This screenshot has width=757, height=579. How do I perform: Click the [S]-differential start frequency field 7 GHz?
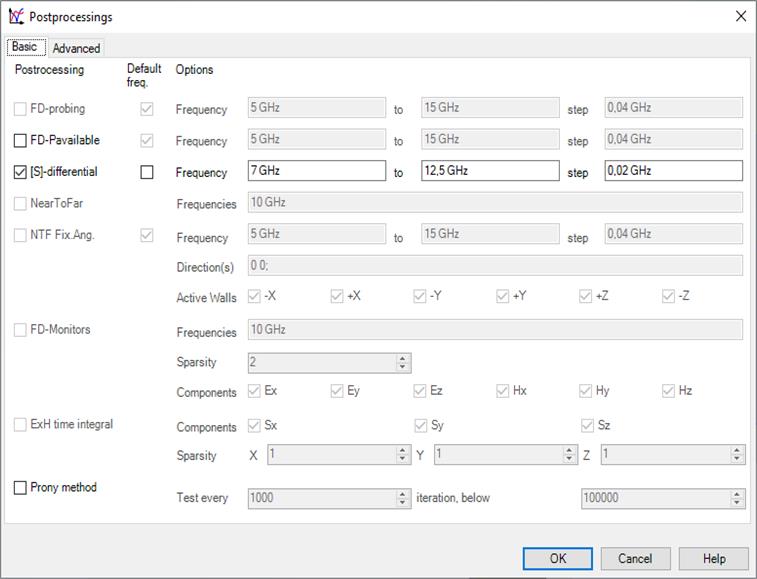coord(317,170)
